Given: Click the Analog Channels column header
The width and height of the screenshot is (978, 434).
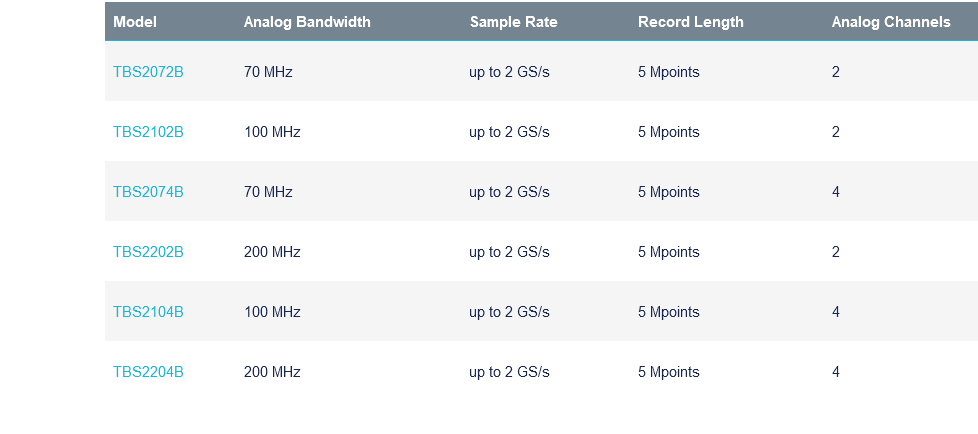Looking at the screenshot, I should 891,22.
